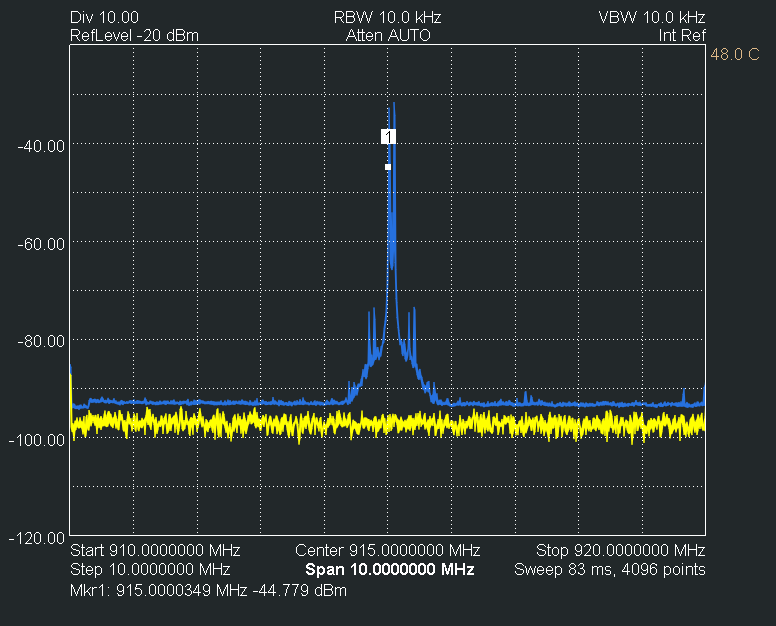The width and height of the screenshot is (776, 626).
Task: Click the -40.00 axis label
Action: pyautogui.click(x=42, y=146)
